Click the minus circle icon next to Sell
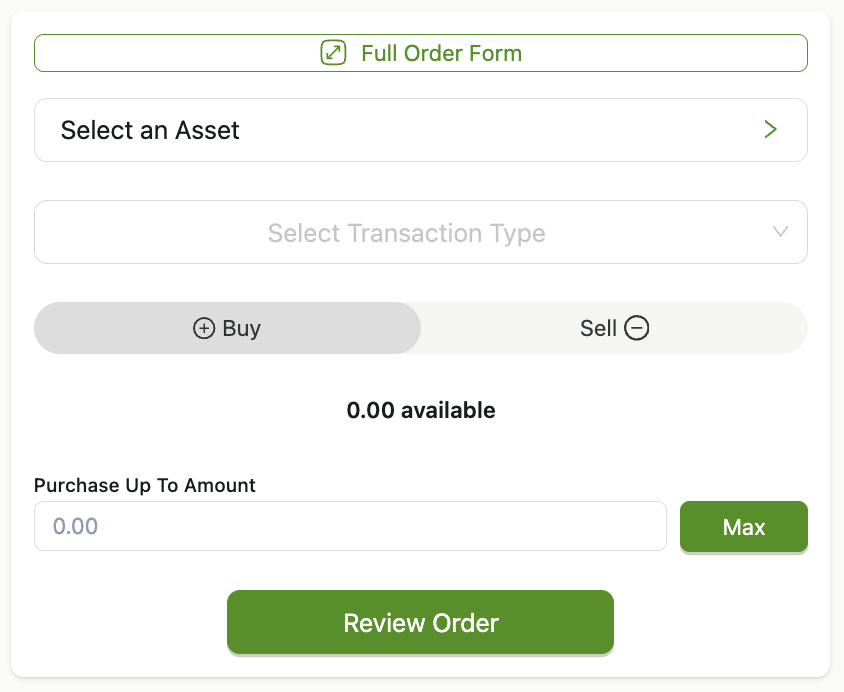The width and height of the screenshot is (844, 692). coord(637,328)
